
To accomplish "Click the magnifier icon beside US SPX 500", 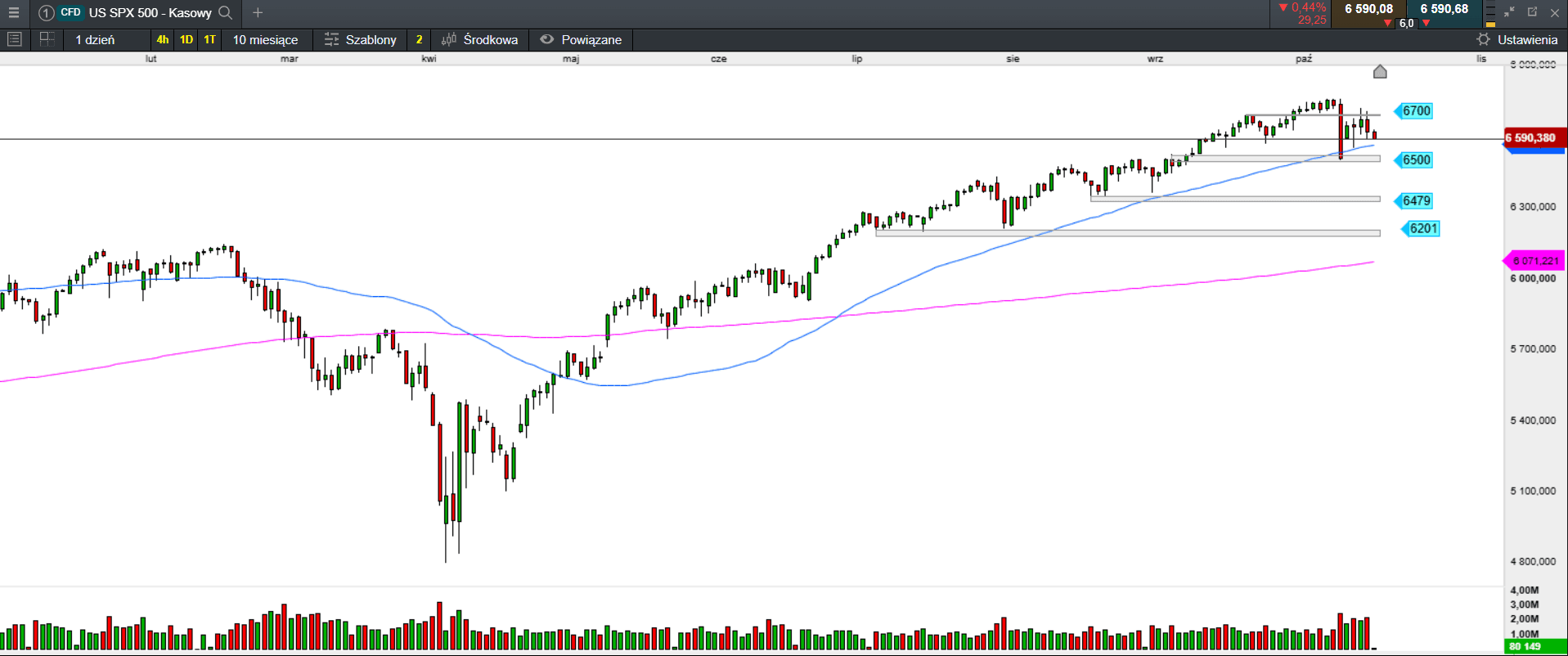I will [x=226, y=13].
